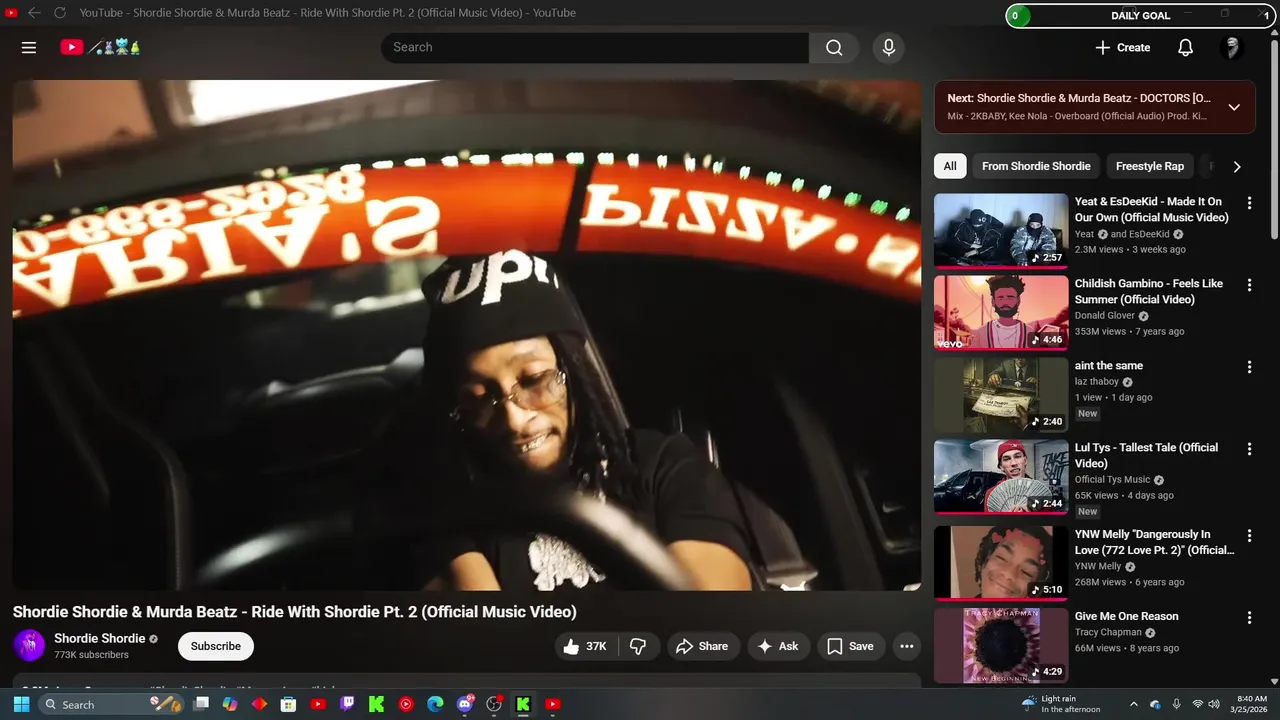1280x720 pixels.
Task: Open options for Lul Tys video
Action: click(x=1249, y=449)
